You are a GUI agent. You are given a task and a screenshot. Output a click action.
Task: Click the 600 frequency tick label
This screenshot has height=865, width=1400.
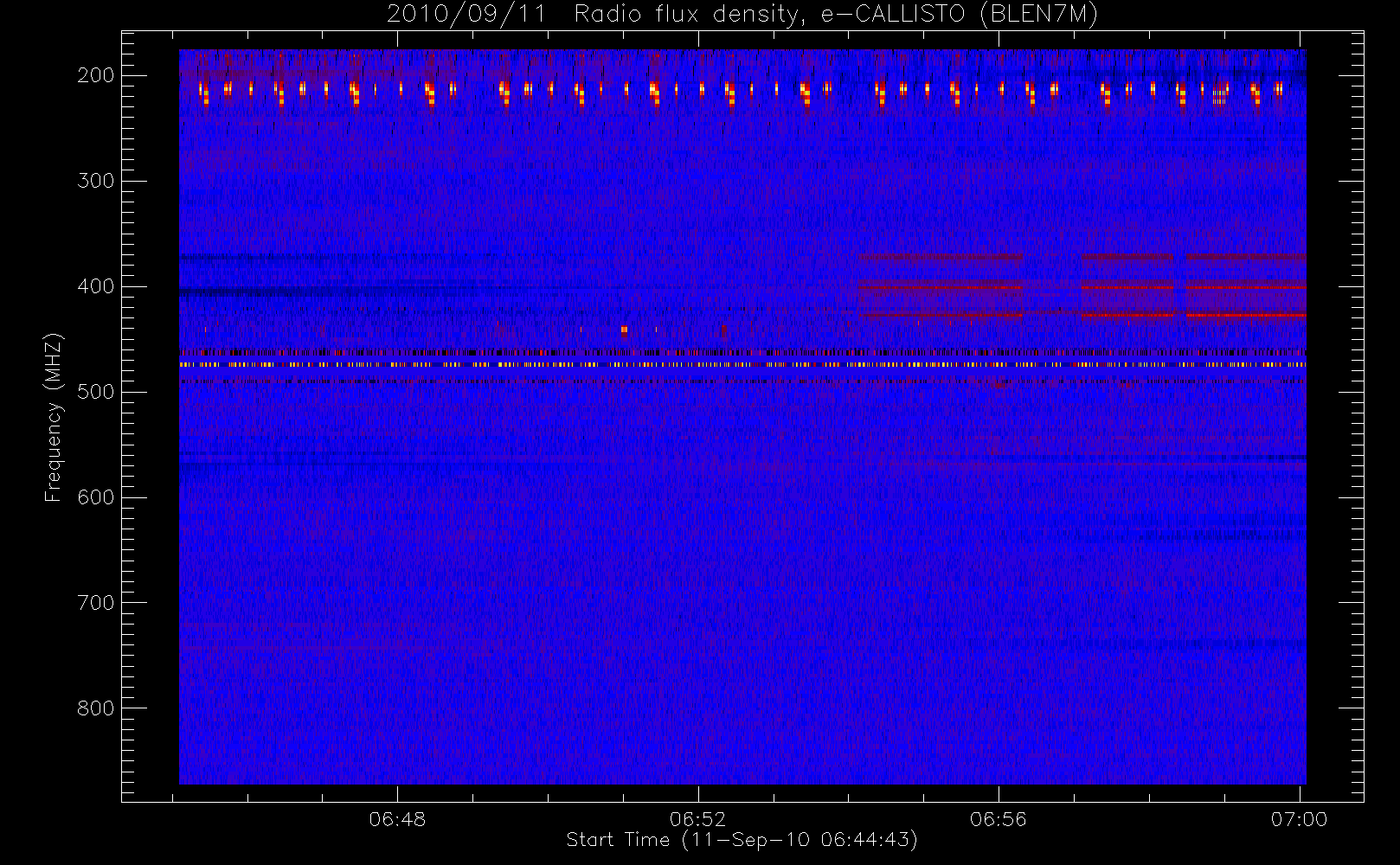point(96,497)
